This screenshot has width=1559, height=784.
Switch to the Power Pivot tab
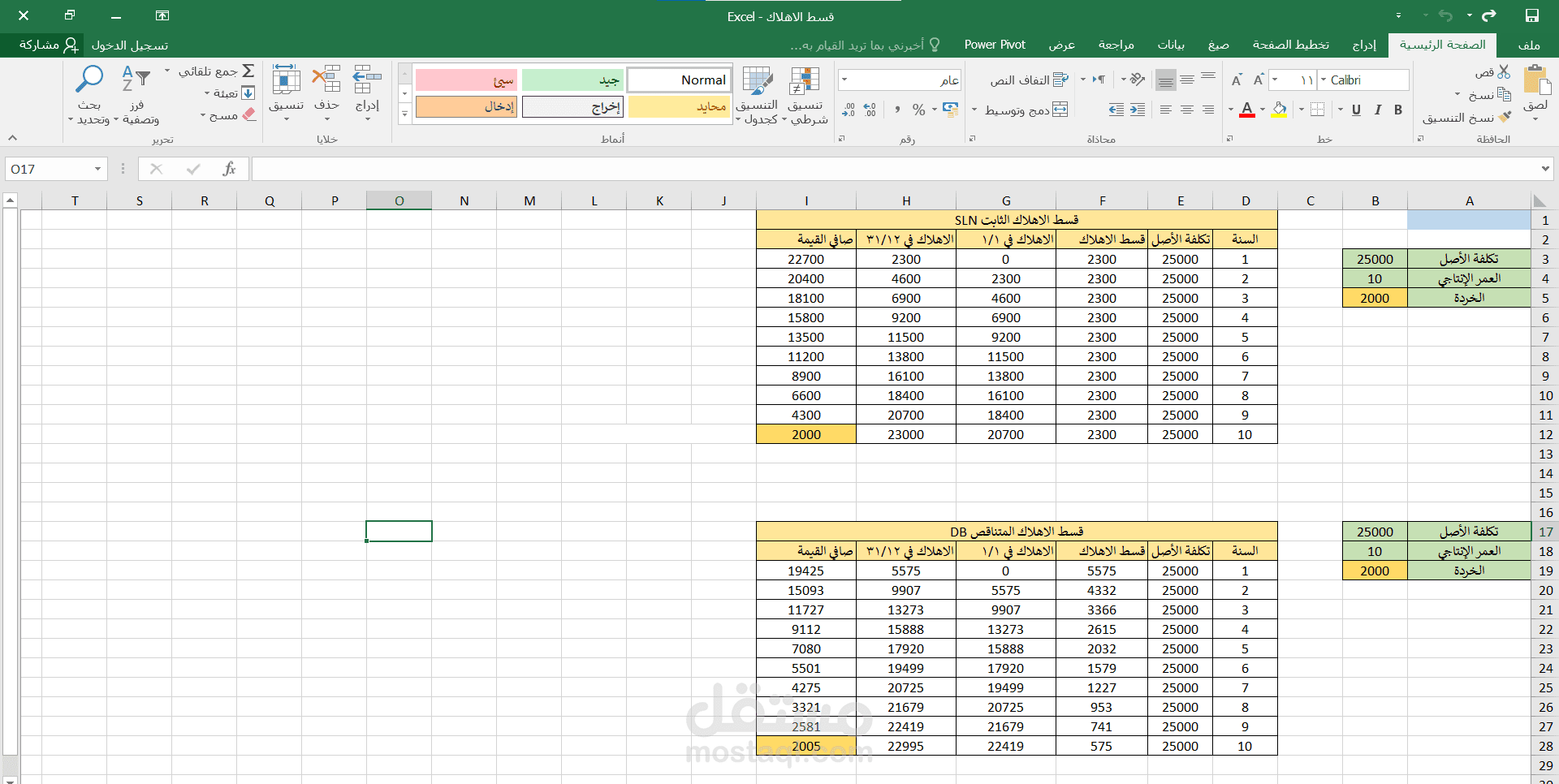coord(995,45)
